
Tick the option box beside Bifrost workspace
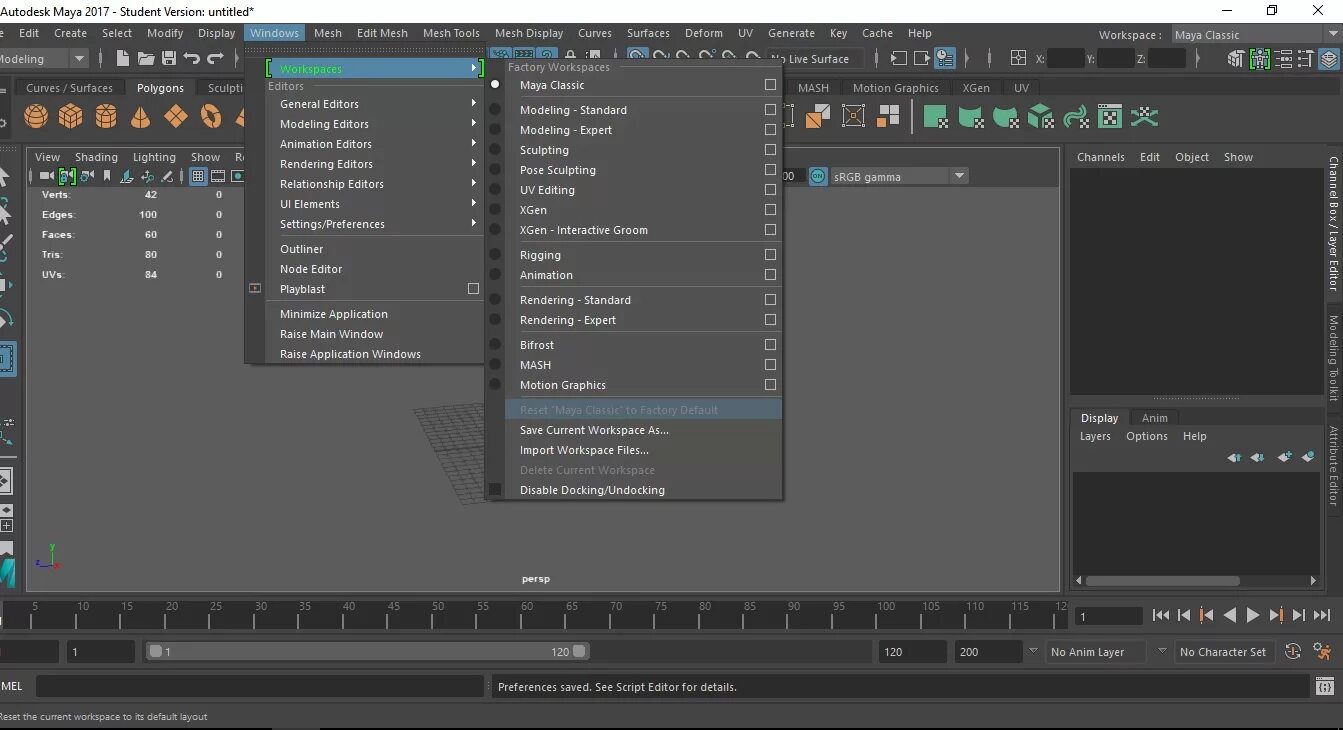tap(770, 345)
